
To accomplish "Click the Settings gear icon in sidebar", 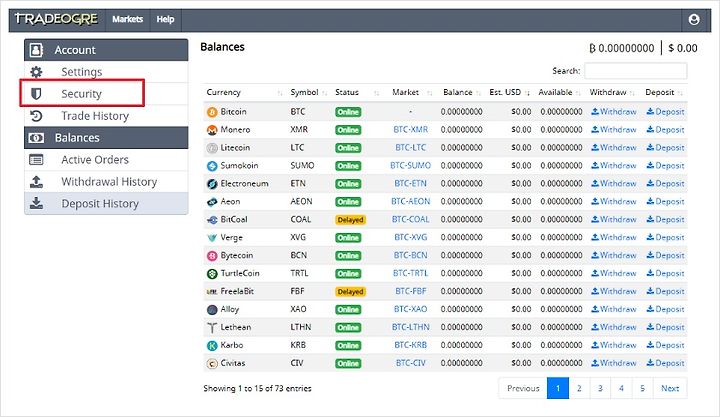I will click(x=36, y=72).
